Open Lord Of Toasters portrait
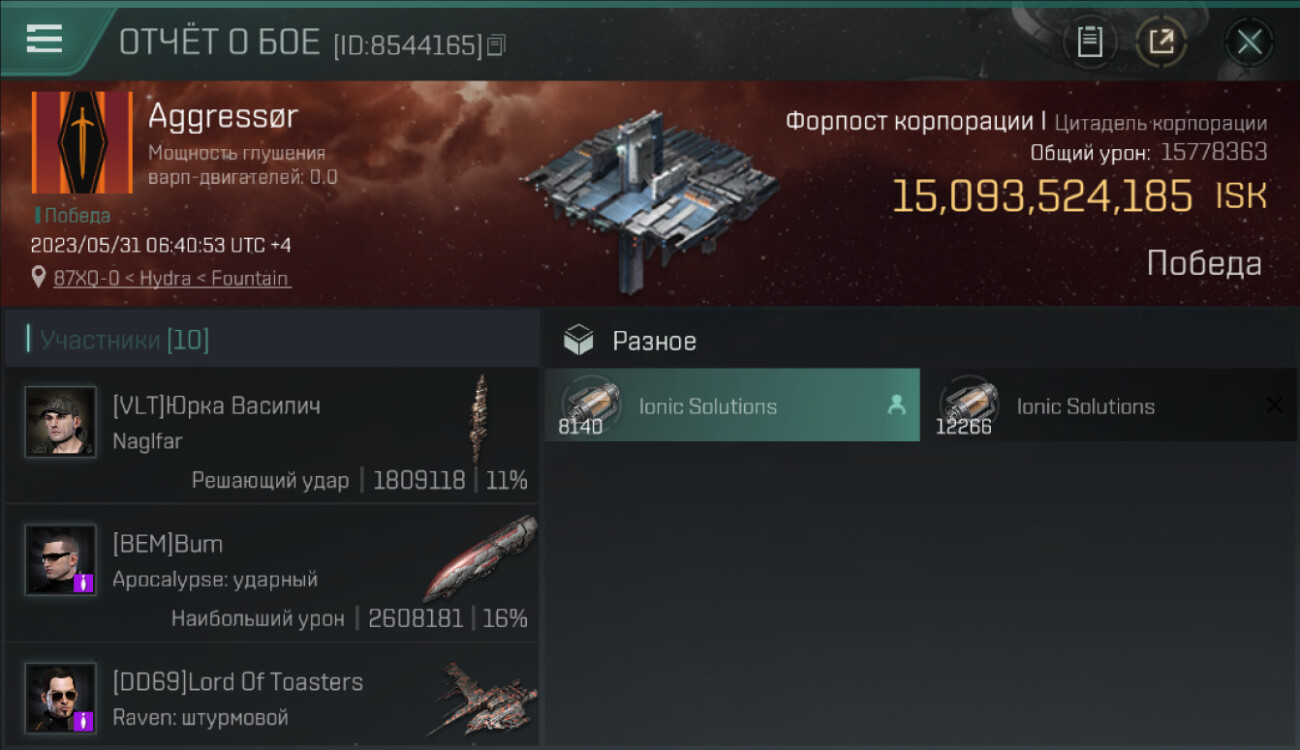1300x750 pixels. pyautogui.click(x=61, y=697)
